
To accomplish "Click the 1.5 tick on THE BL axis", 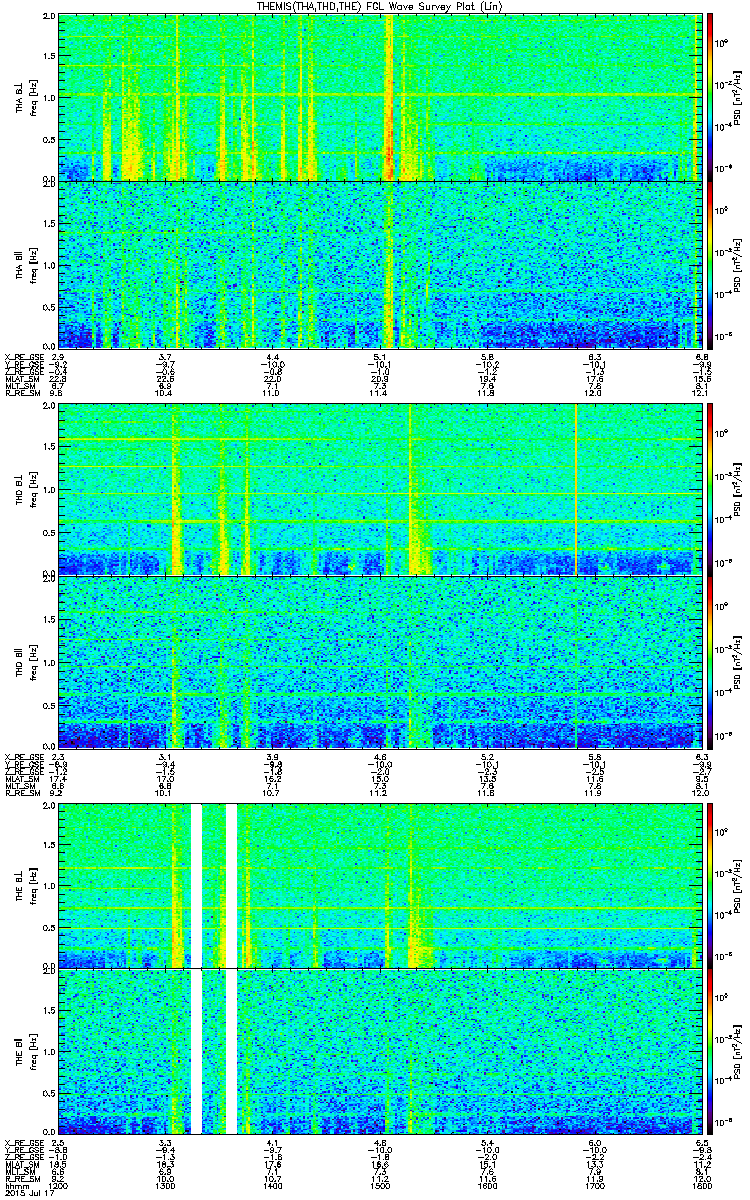I will coord(50,845).
